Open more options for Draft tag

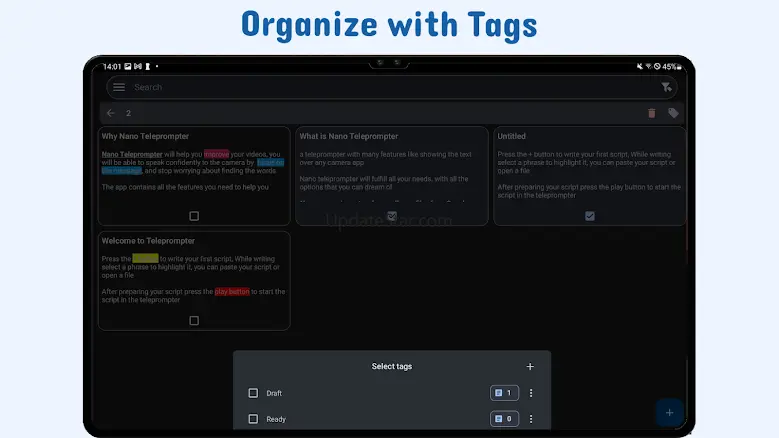coord(531,393)
